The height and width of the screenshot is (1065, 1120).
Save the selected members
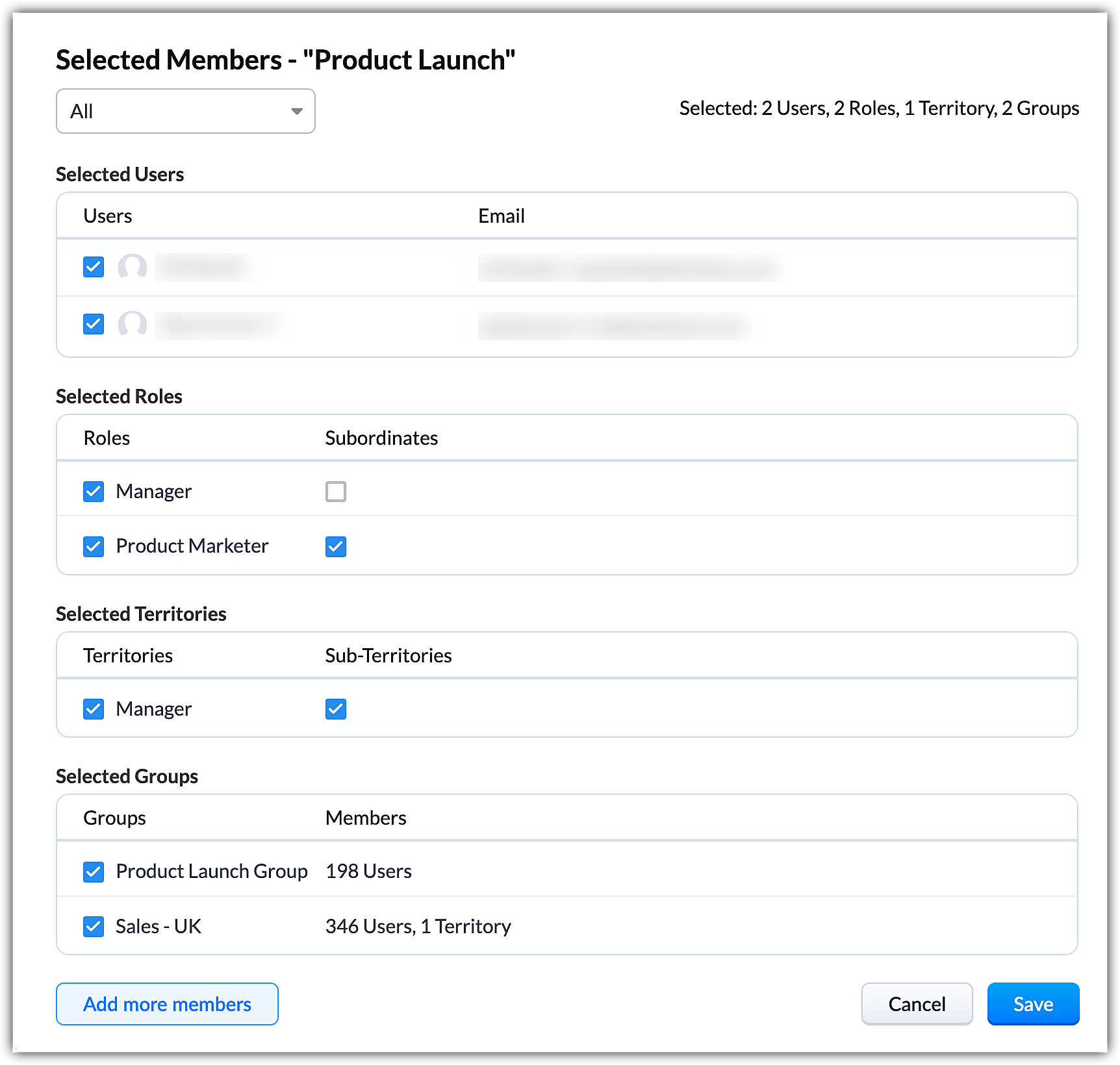click(1033, 1004)
